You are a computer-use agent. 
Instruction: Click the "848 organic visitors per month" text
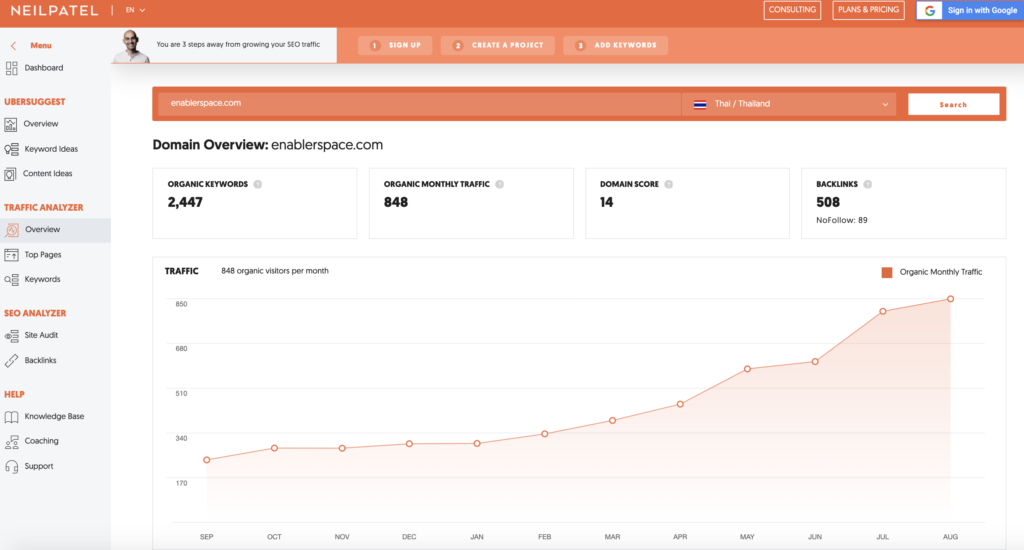(x=275, y=271)
